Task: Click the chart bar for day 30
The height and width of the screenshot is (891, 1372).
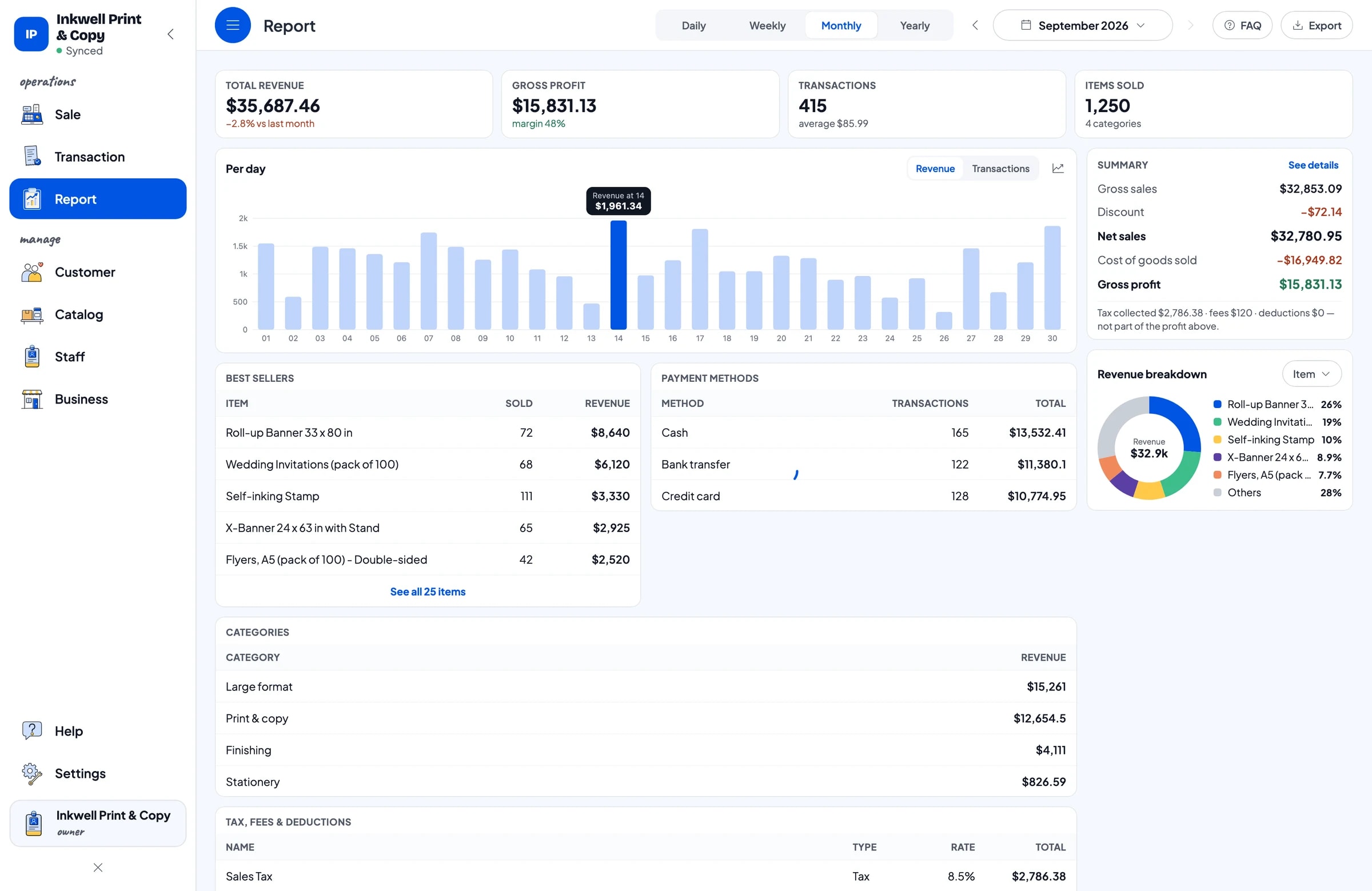Action: (1052, 278)
